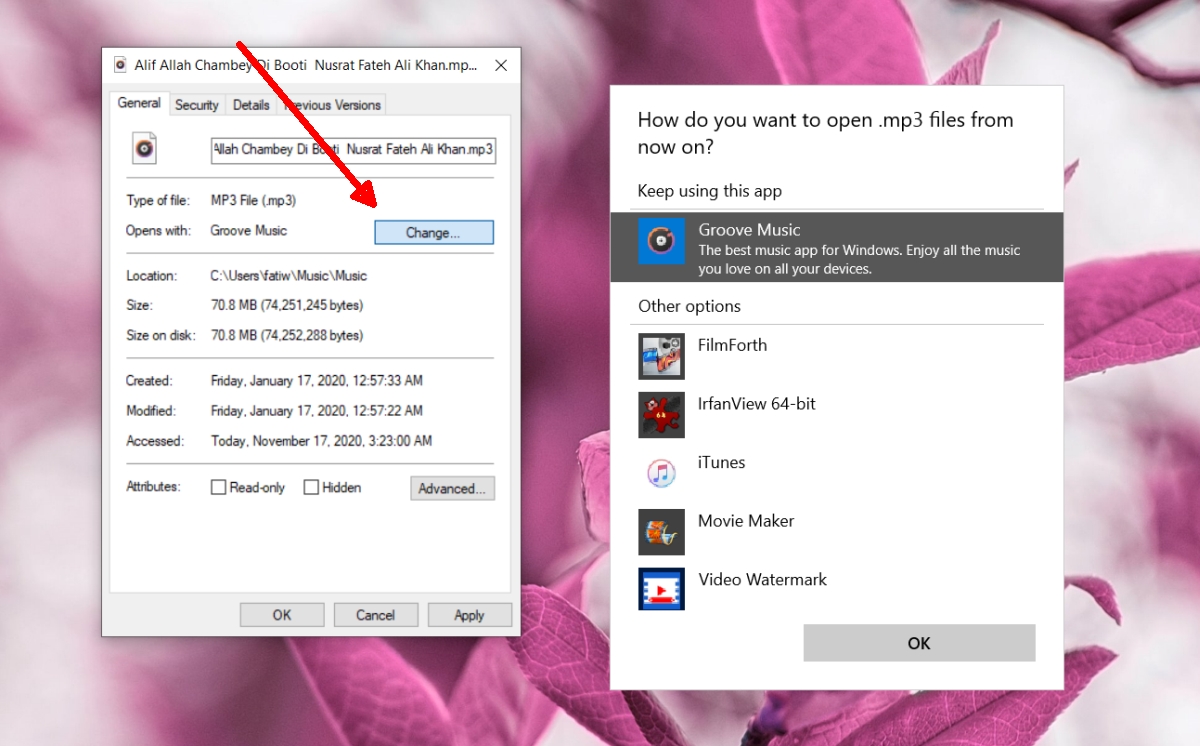This screenshot has width=1200, height=746.
Task: Click the MP3 file type icon
Action: (x=144, y=148)
